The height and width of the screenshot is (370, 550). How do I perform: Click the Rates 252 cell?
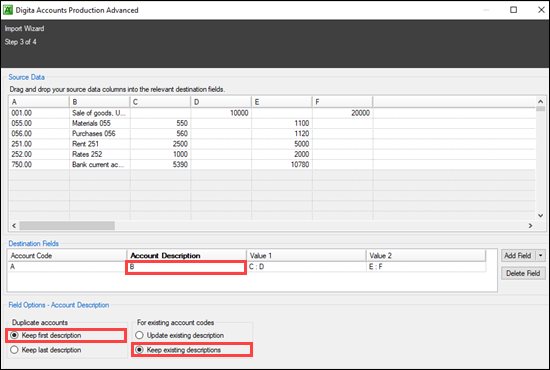click(x=100, y=154)
